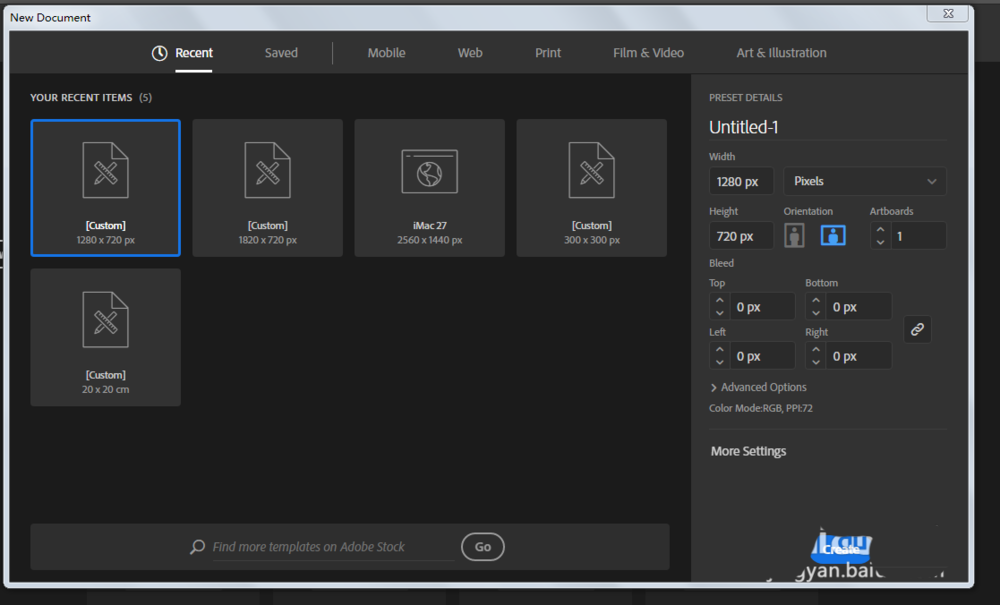
Task: Click the Artboards number field
Action: pyautogui.click(x=918, y=236)
